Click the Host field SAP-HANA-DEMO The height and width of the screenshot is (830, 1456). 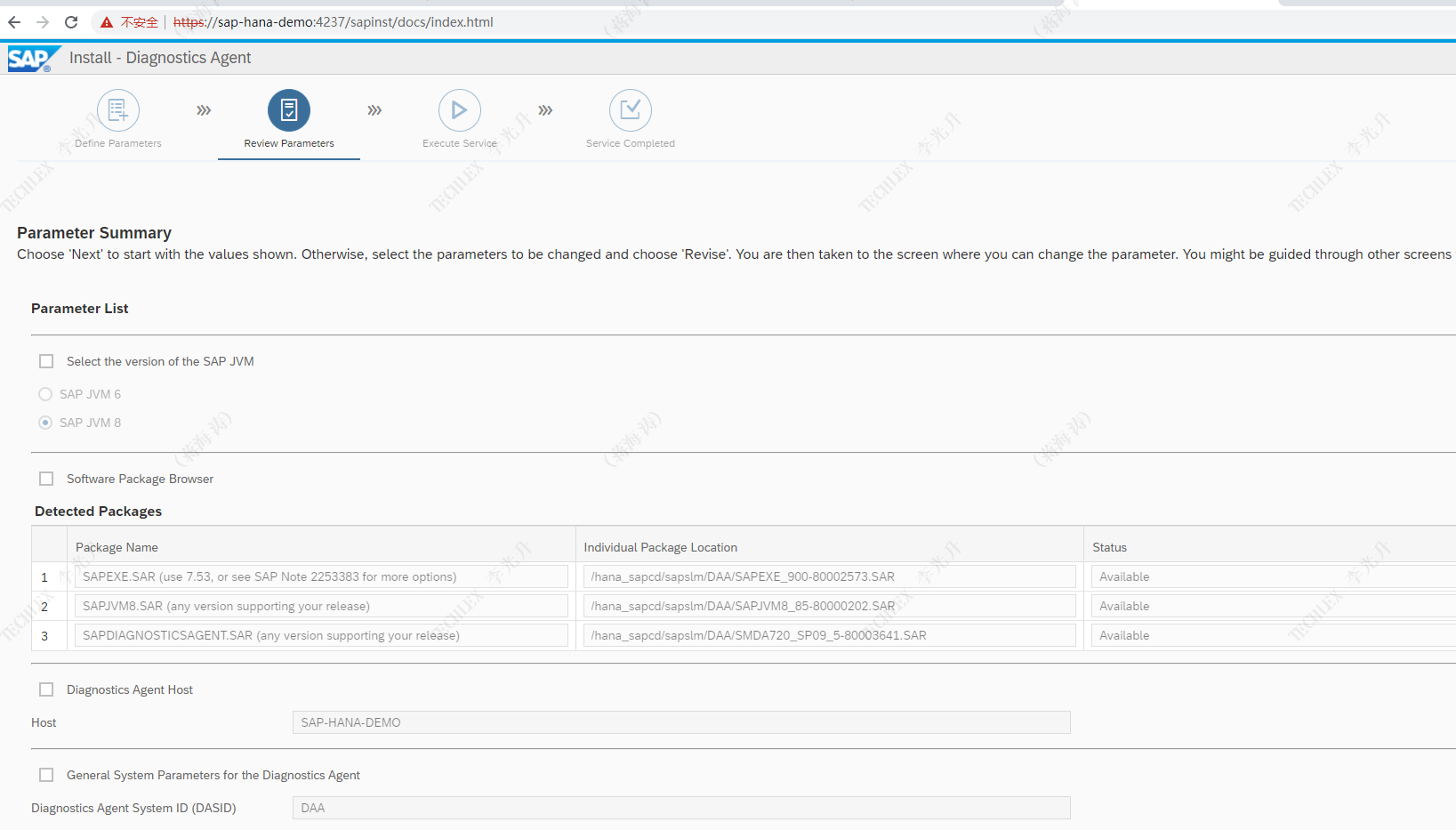coord(681,722)
